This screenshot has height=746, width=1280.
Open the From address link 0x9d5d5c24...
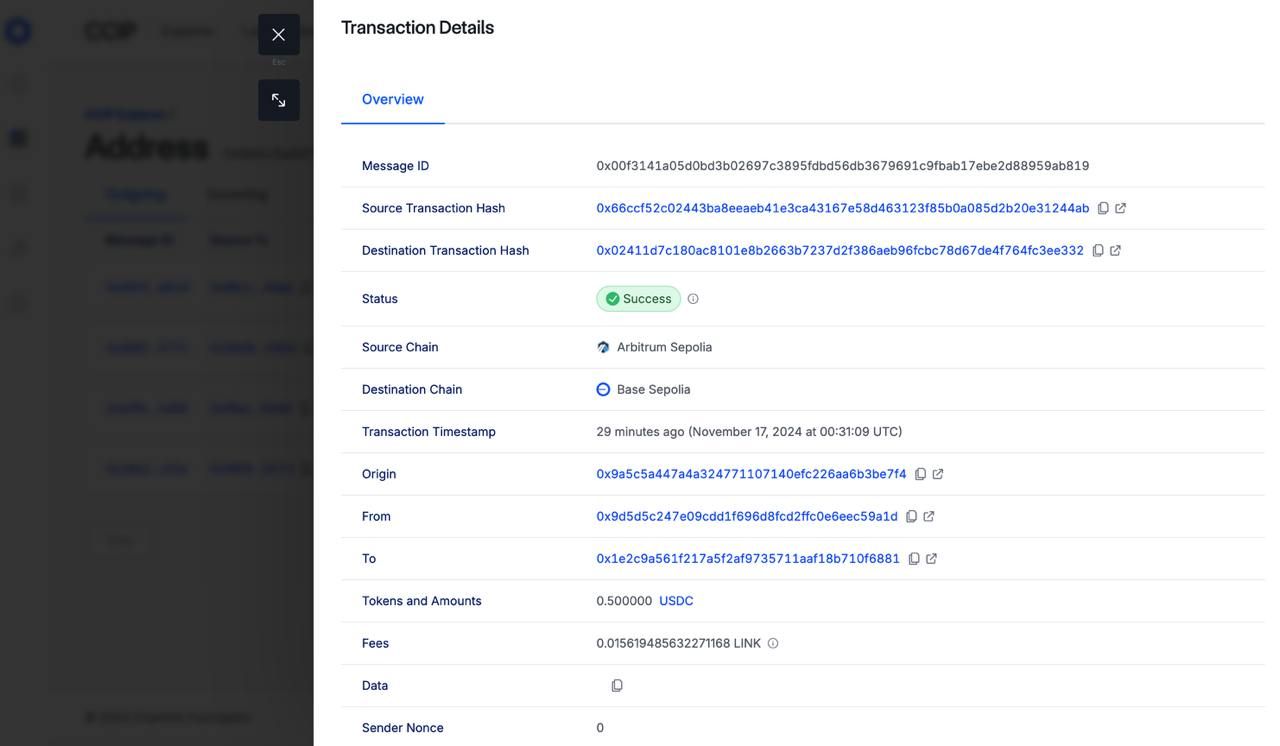pyautogui.click(x=747, y=517)
